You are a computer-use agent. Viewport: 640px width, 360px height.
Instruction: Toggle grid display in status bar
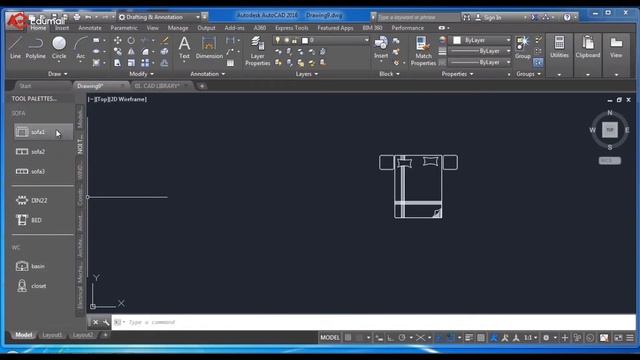point(348,338)
